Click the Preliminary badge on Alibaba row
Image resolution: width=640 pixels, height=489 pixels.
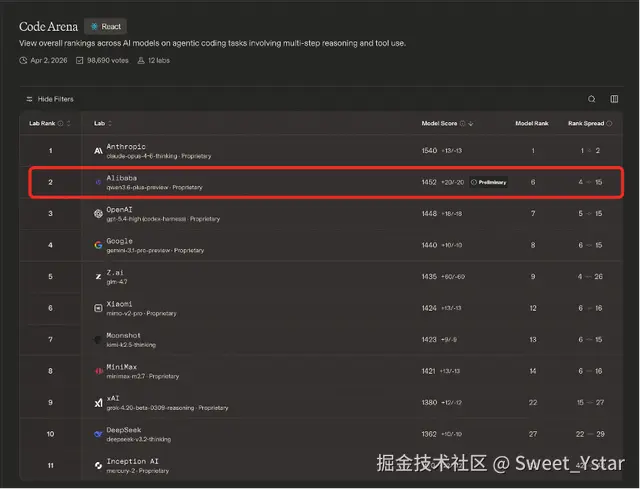pos(489,182)
